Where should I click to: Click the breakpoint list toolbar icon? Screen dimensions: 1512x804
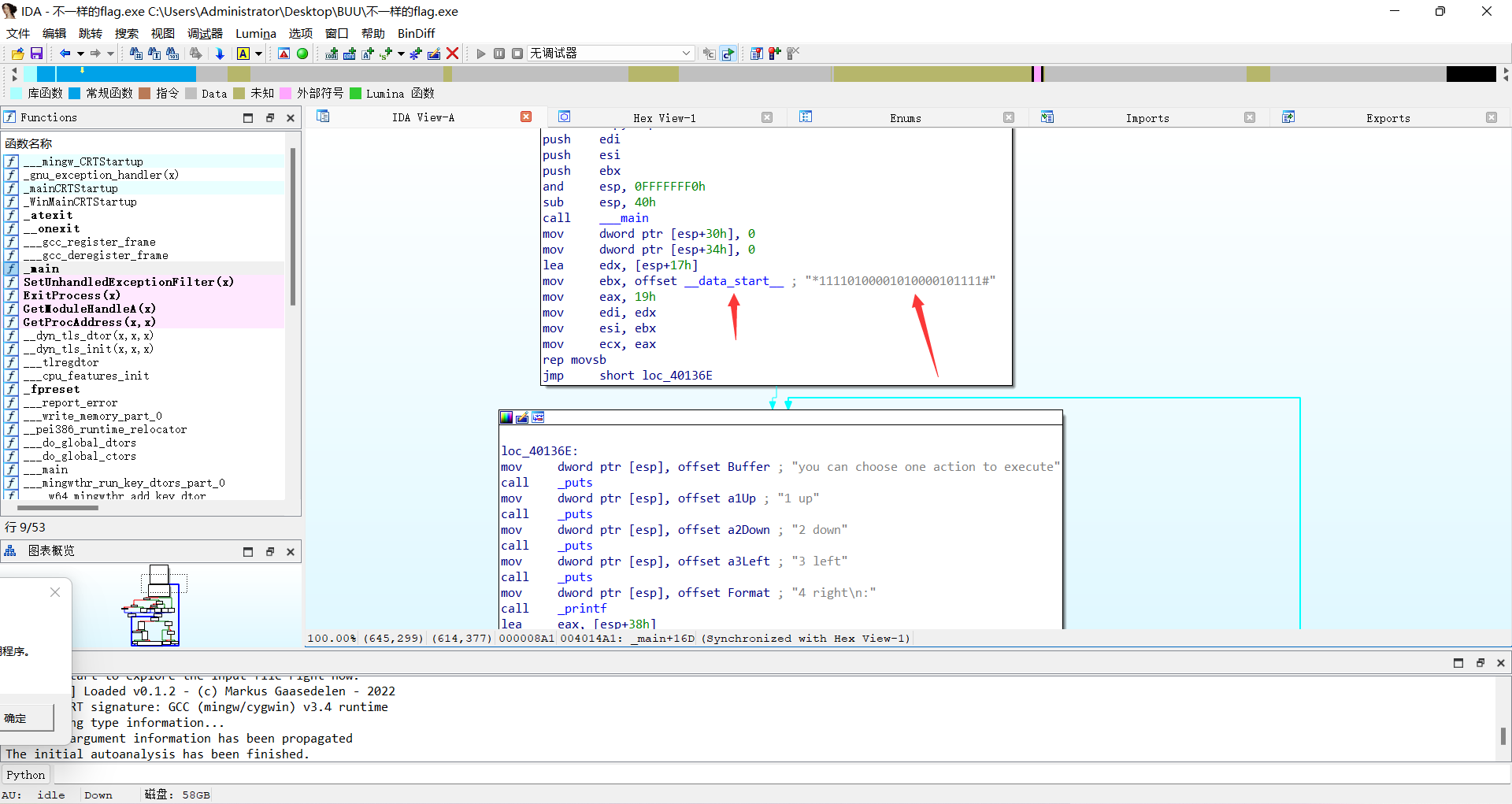click(756, 54)
